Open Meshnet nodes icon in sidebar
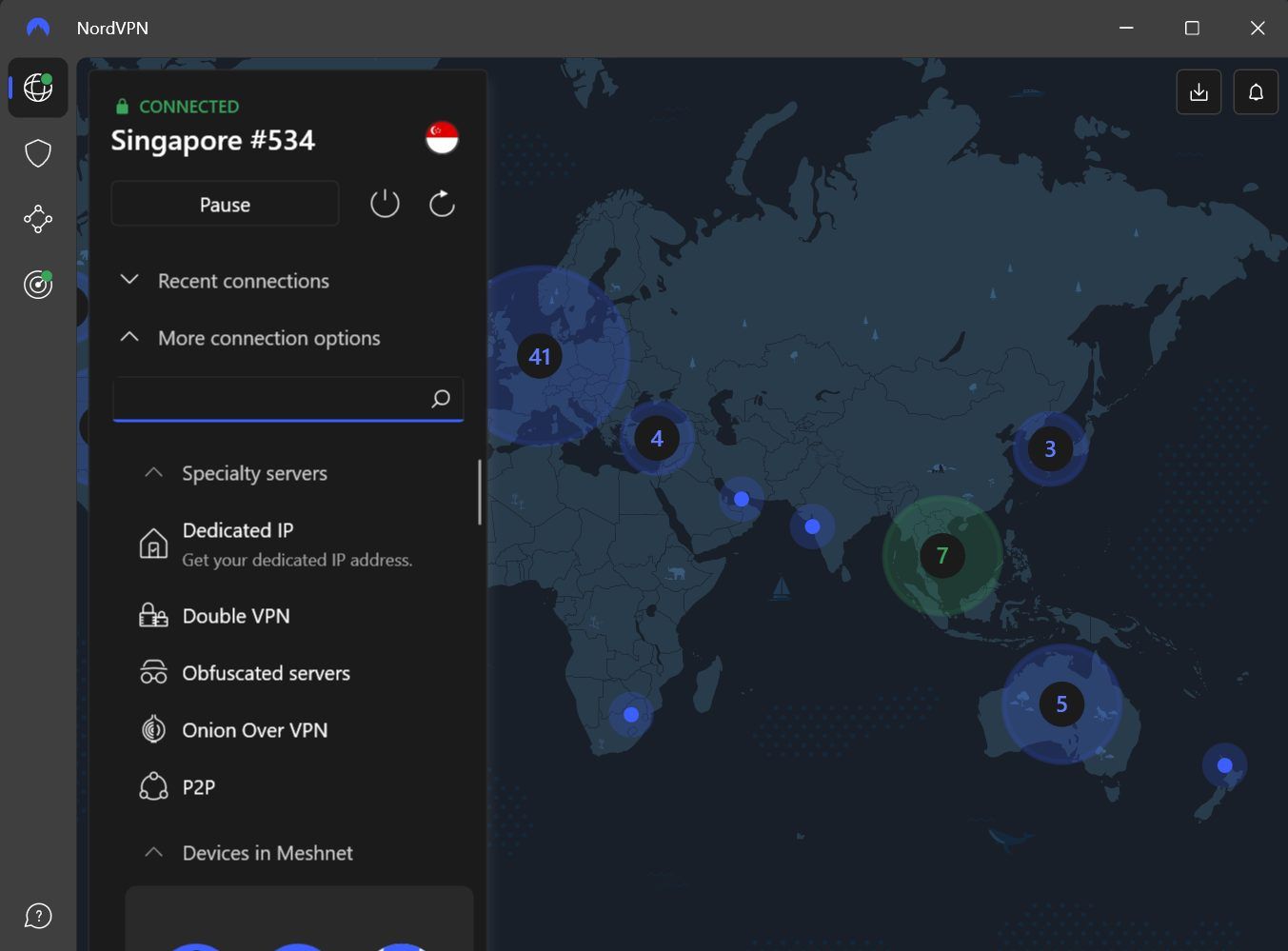1288x951 pixels. pos(38,219)
